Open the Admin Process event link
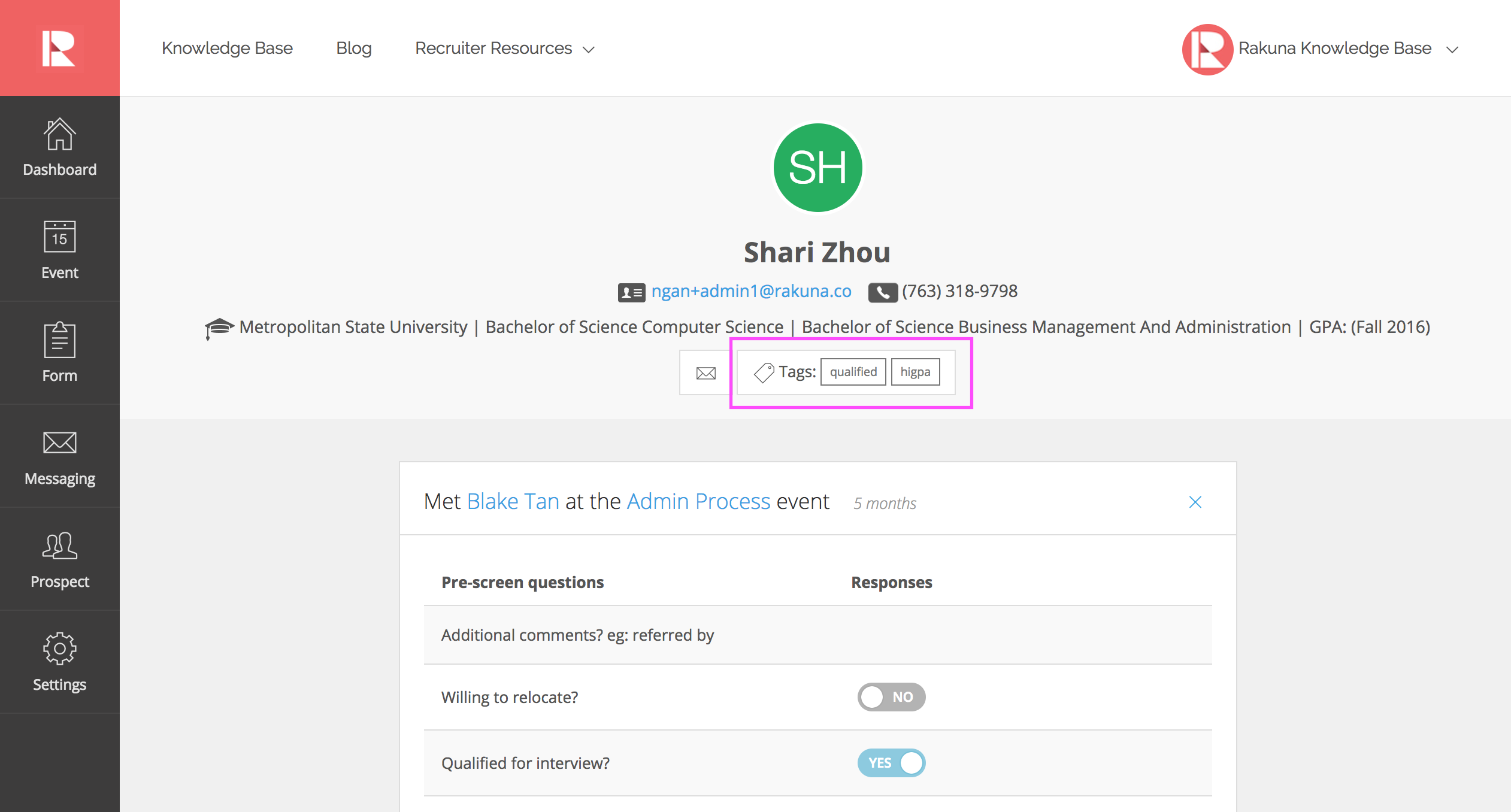The height and width of the screenshot is (812, 1511). [698, 501]
